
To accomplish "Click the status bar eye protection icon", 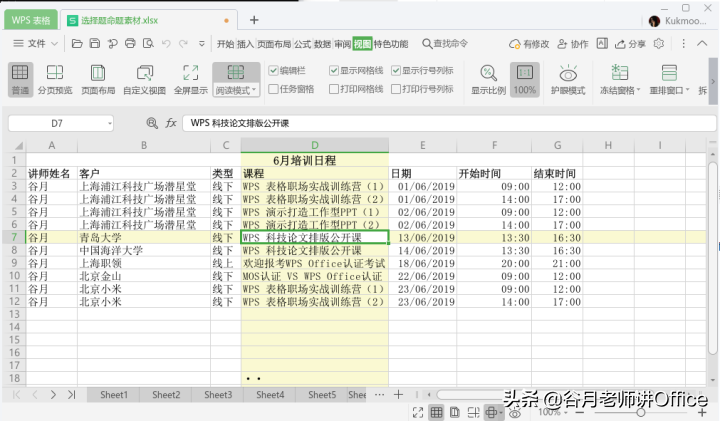I will click(x=515, y=413).
